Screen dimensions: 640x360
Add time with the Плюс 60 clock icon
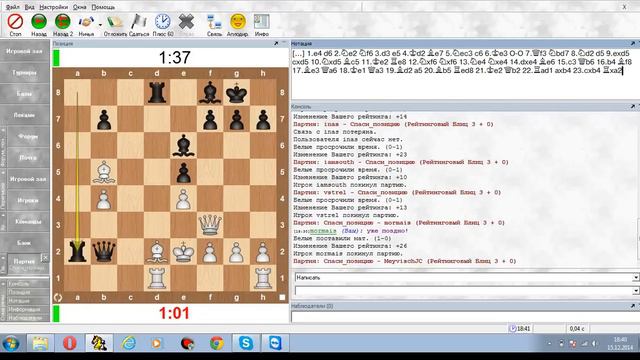pos(162,22)
